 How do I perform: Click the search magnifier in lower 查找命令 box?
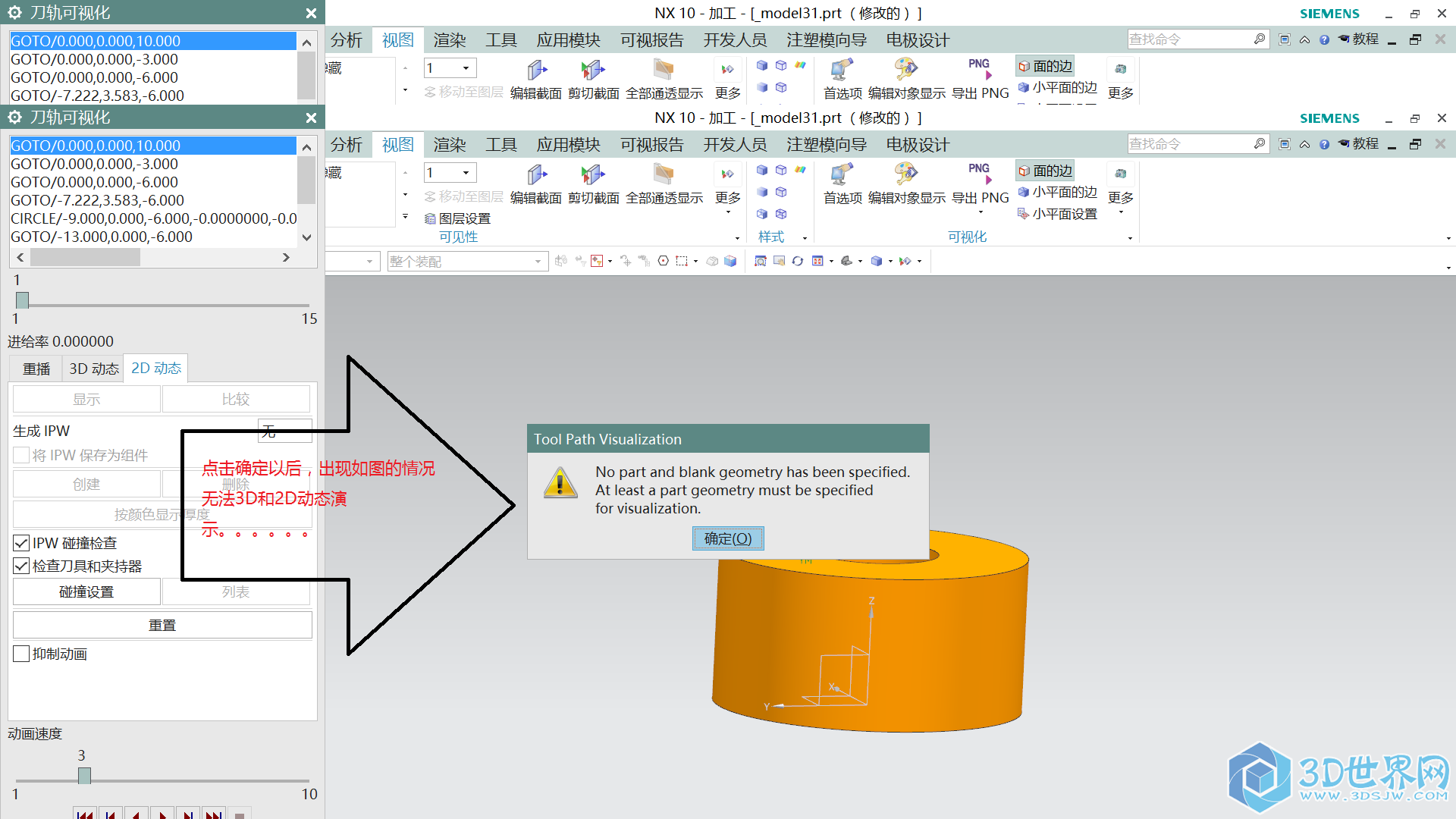pos(1260,143)
